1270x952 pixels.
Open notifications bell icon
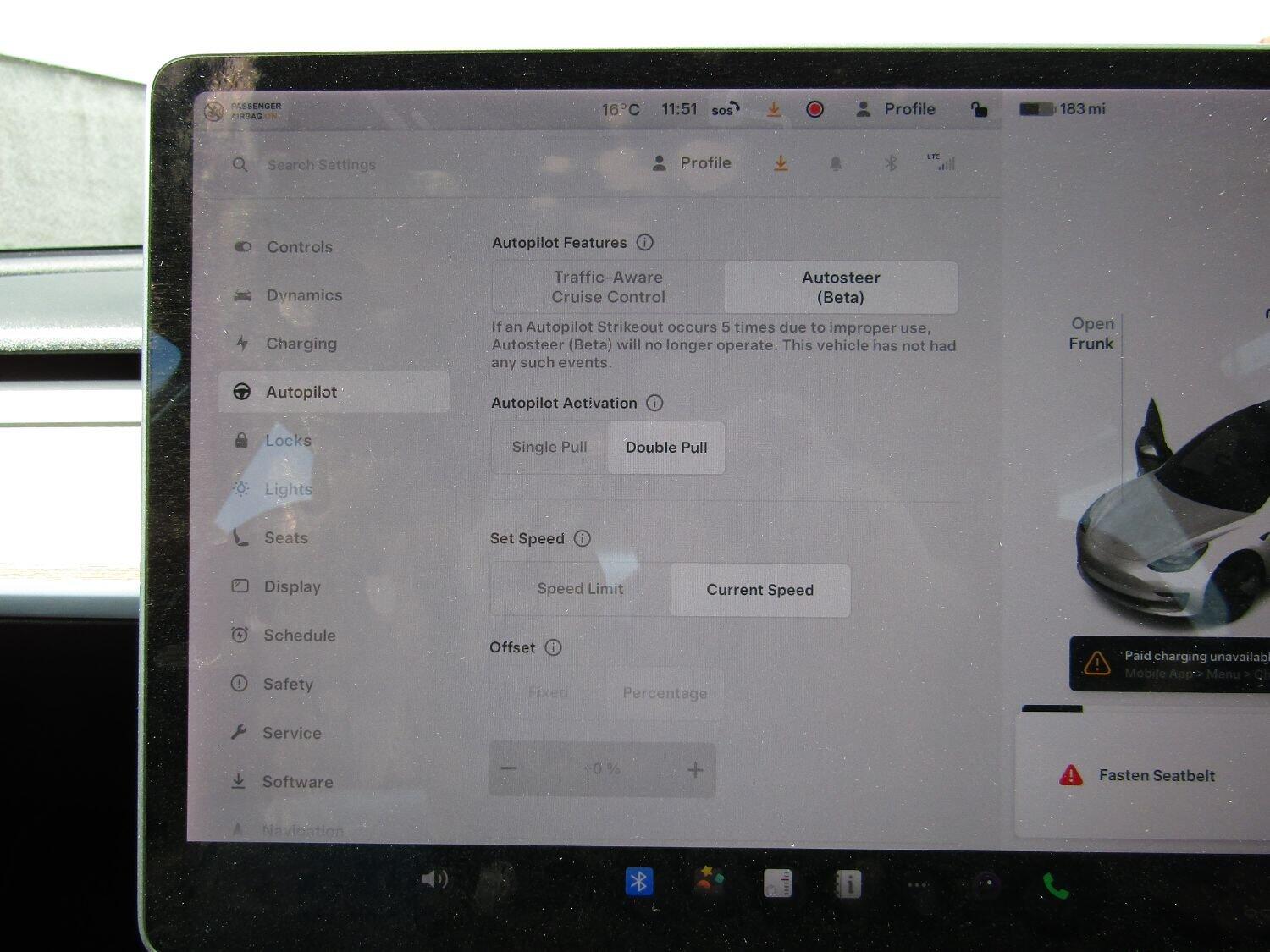pyautogui.click(x=836, y=164)
